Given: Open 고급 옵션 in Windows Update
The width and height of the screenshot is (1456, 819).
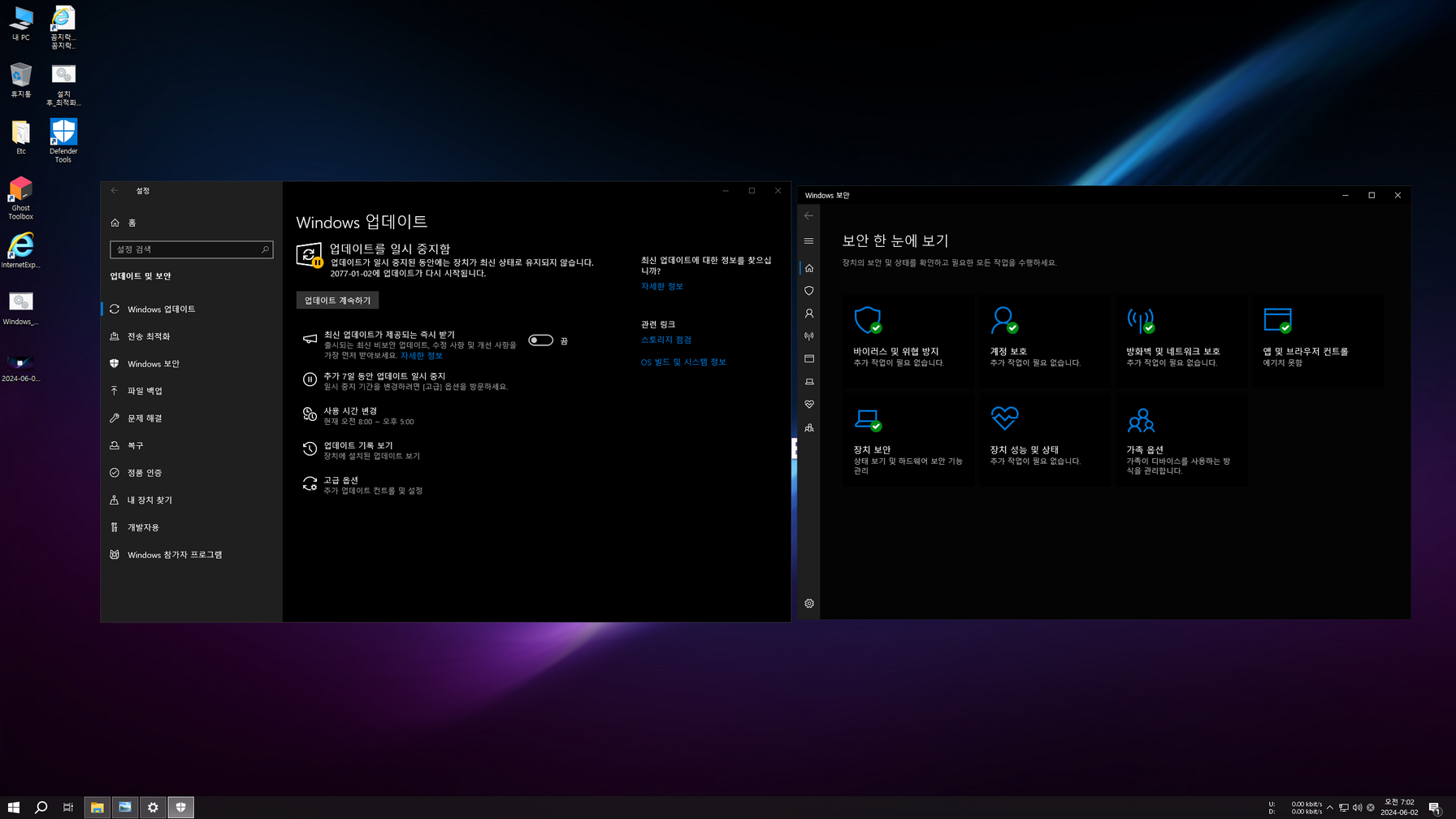Looking at the screenshot, I should click(x=363, y=485).
